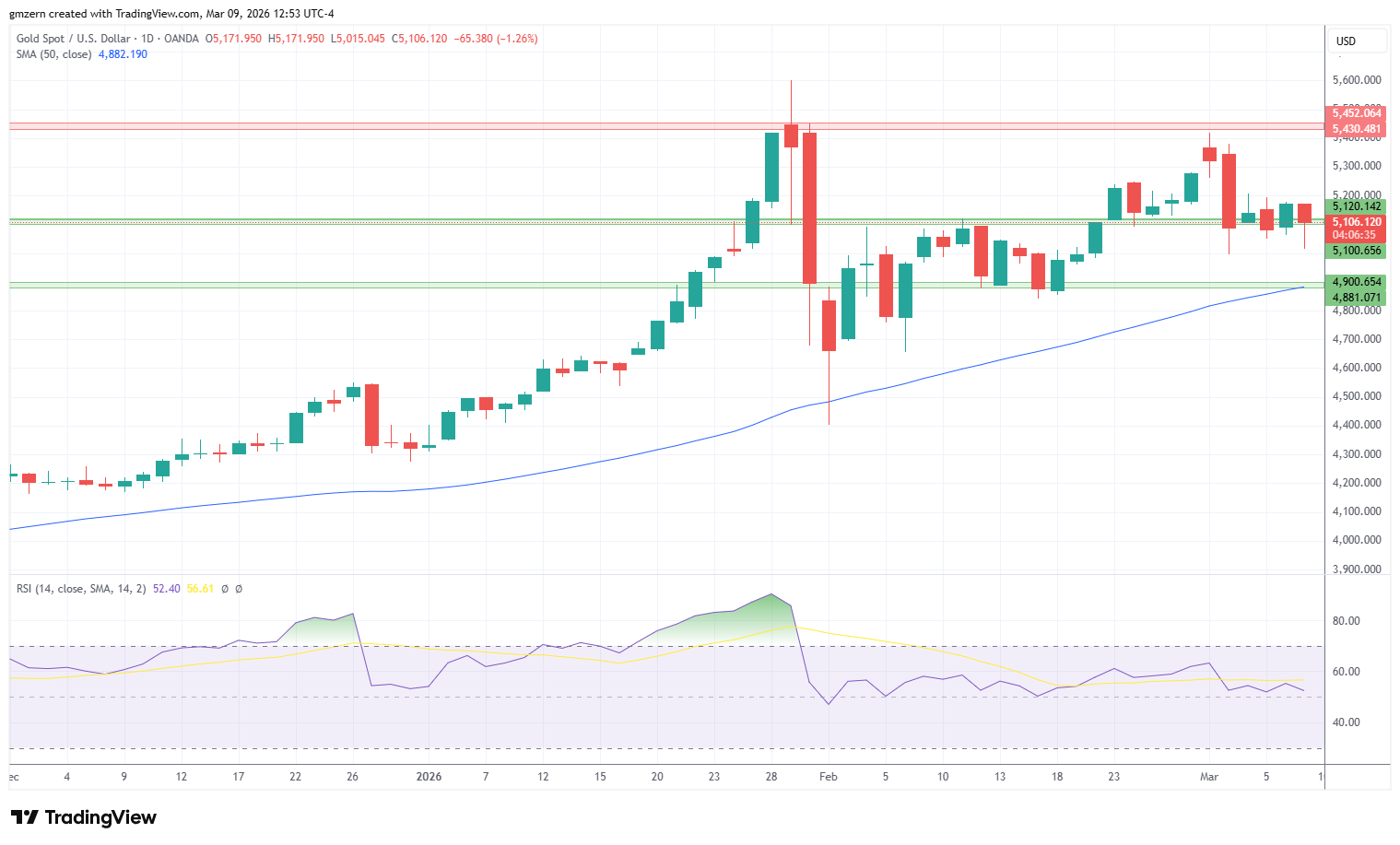Click the −65.380 (−1.26%) change value
The width and height of the screenshot is (1400, 845).
[x=496, y=39]
